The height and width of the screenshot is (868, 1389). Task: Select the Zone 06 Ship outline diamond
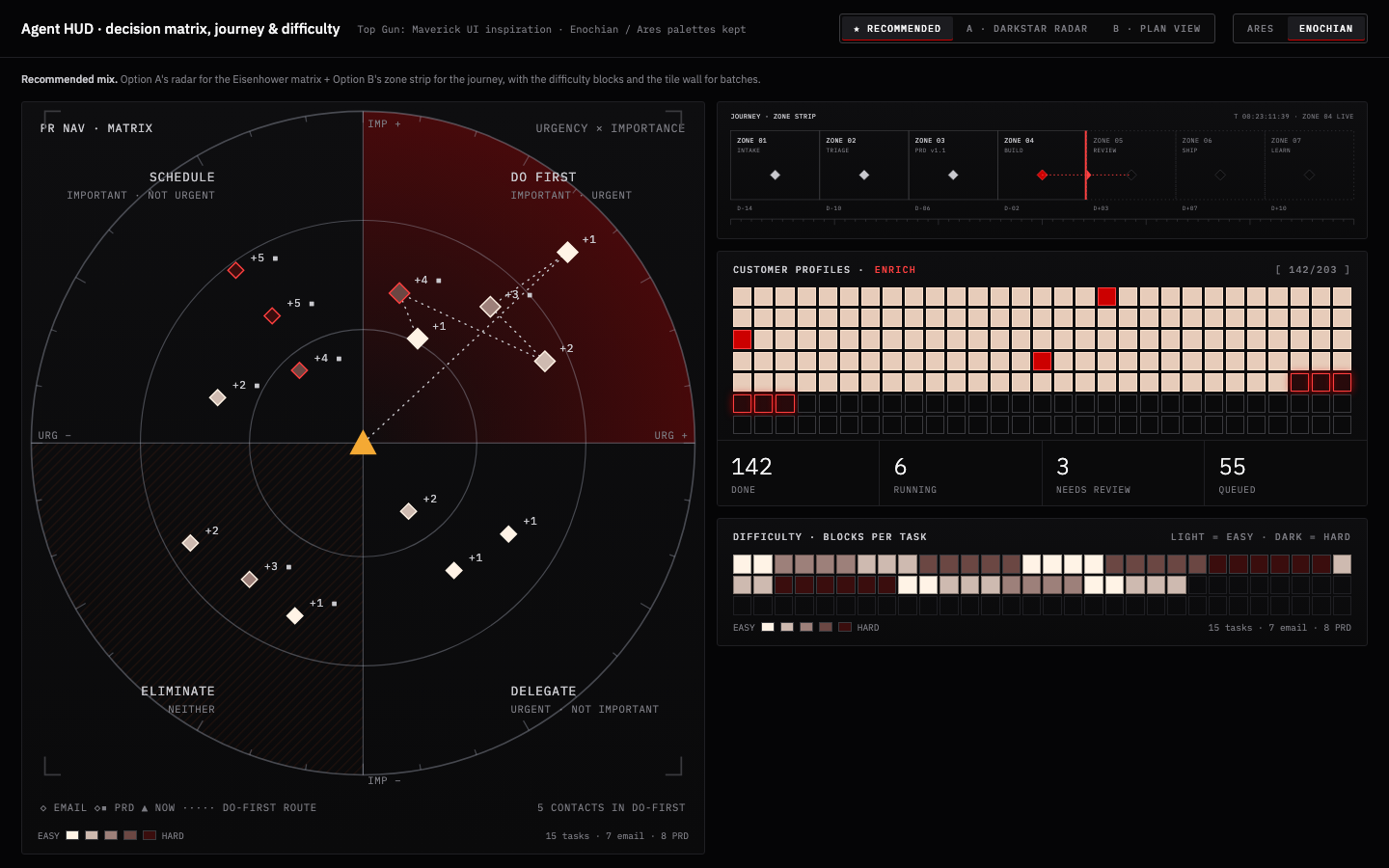tap(1220, 175)
